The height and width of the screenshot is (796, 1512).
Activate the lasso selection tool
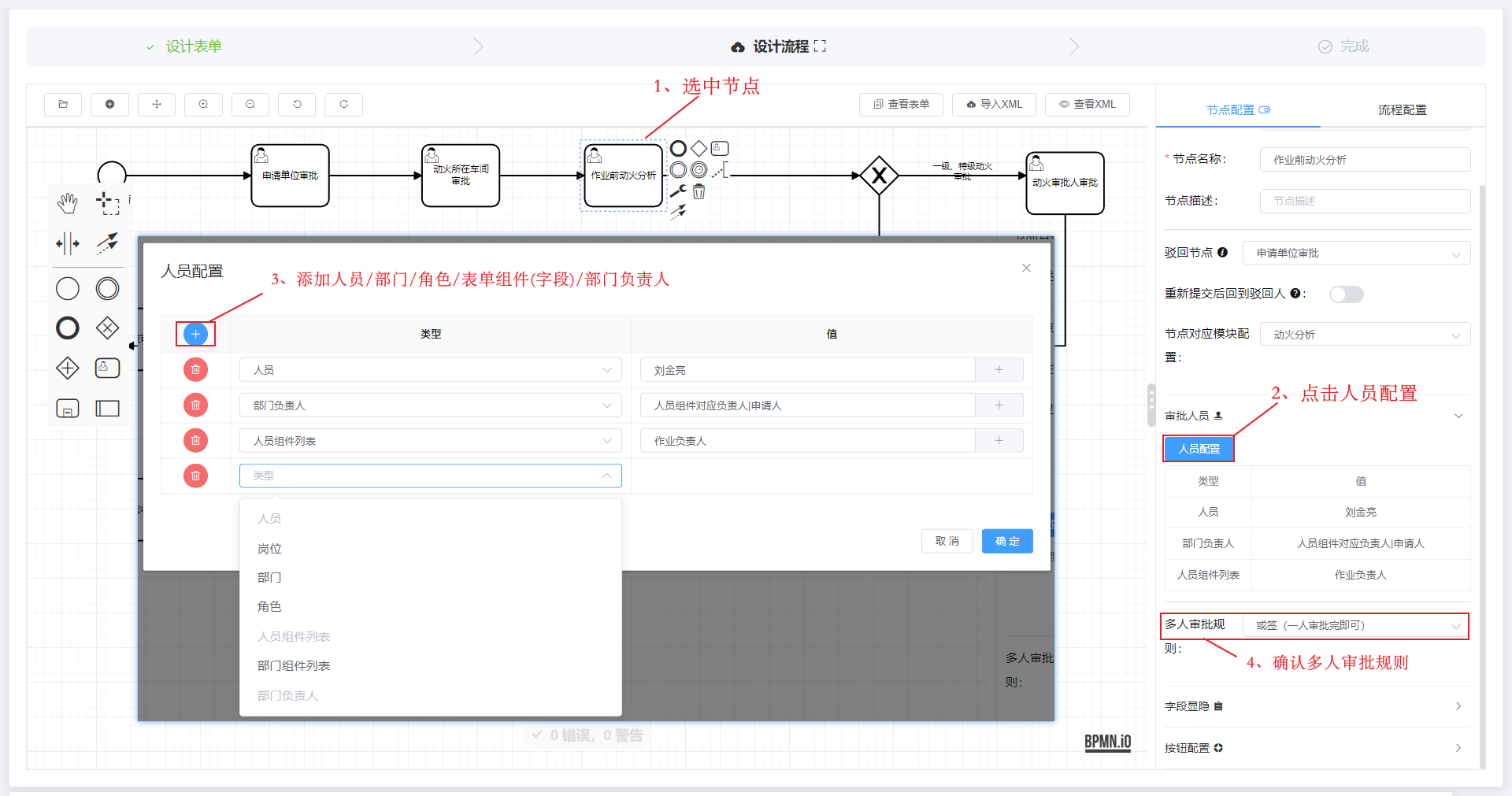click(107, 203)
